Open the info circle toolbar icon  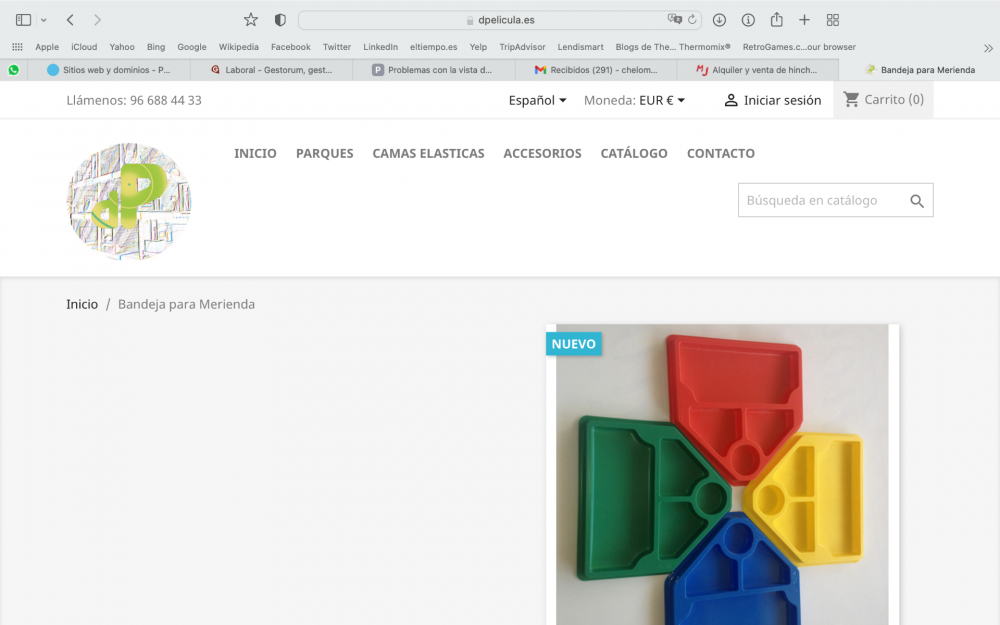[748, 20]
